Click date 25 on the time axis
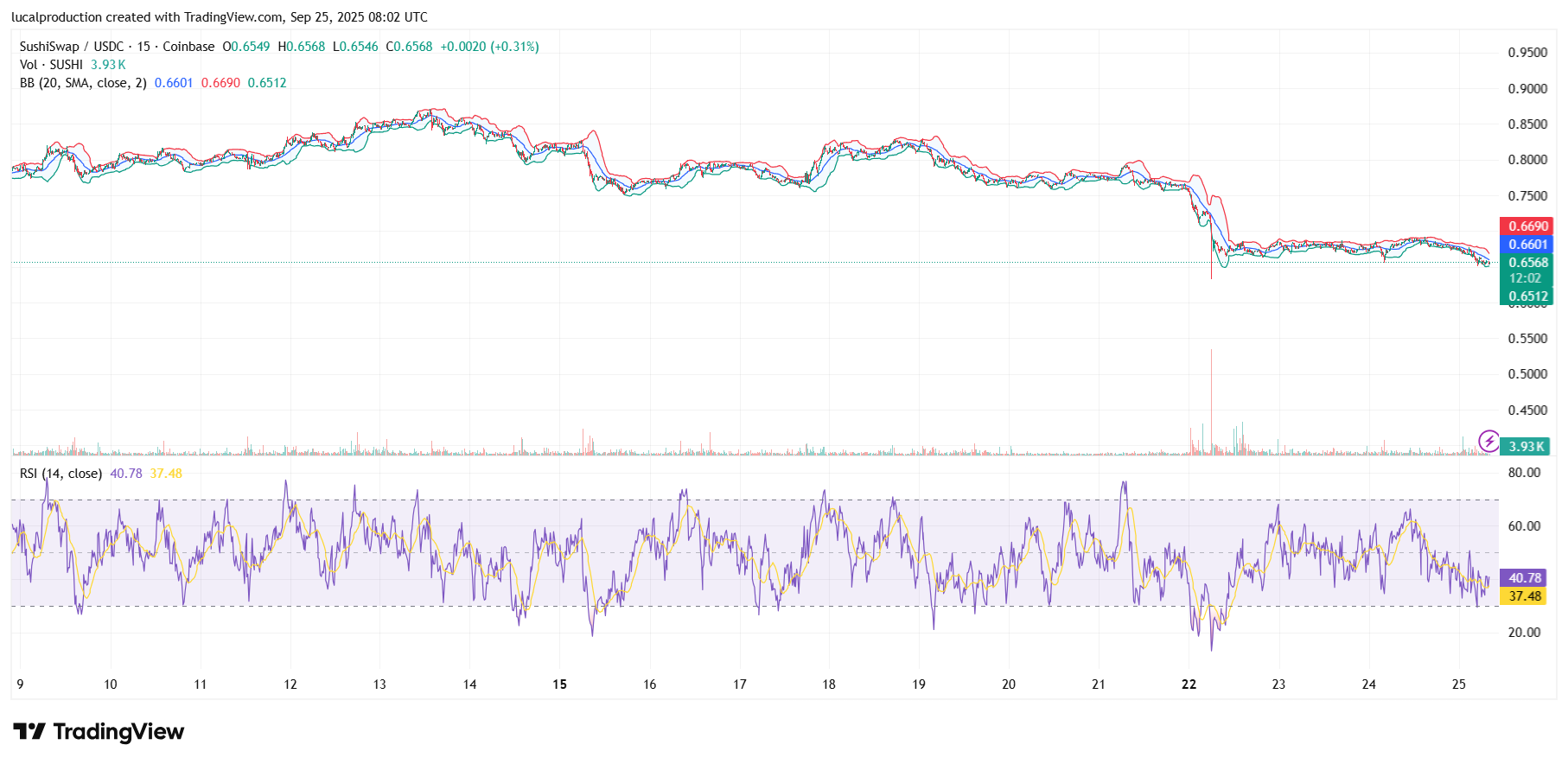Image resolution: width=1568 pixels, height=764 pixels. 1459,684
